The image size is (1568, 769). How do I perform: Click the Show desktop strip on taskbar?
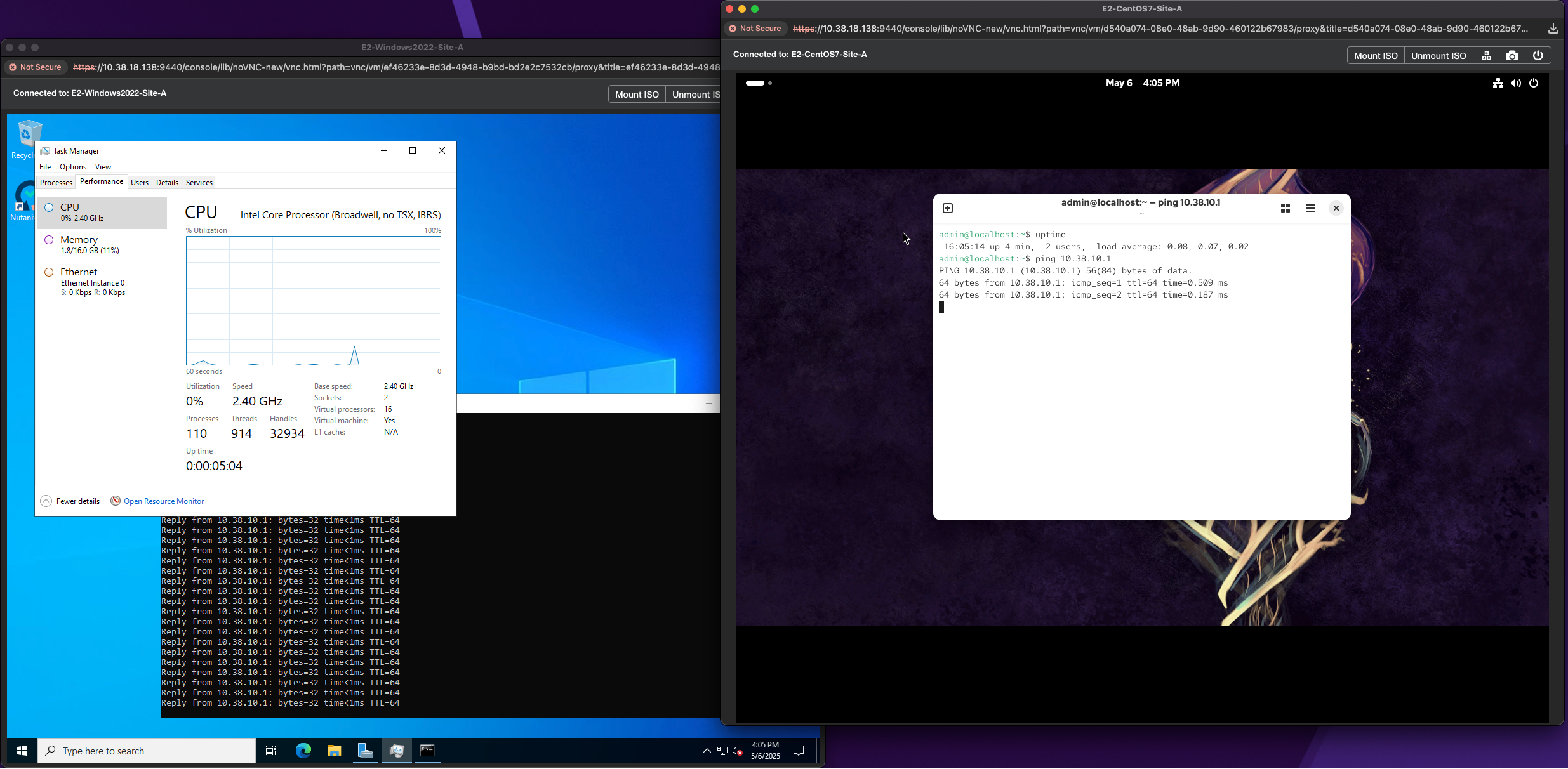pyautogui.click(x=818, y=751)
